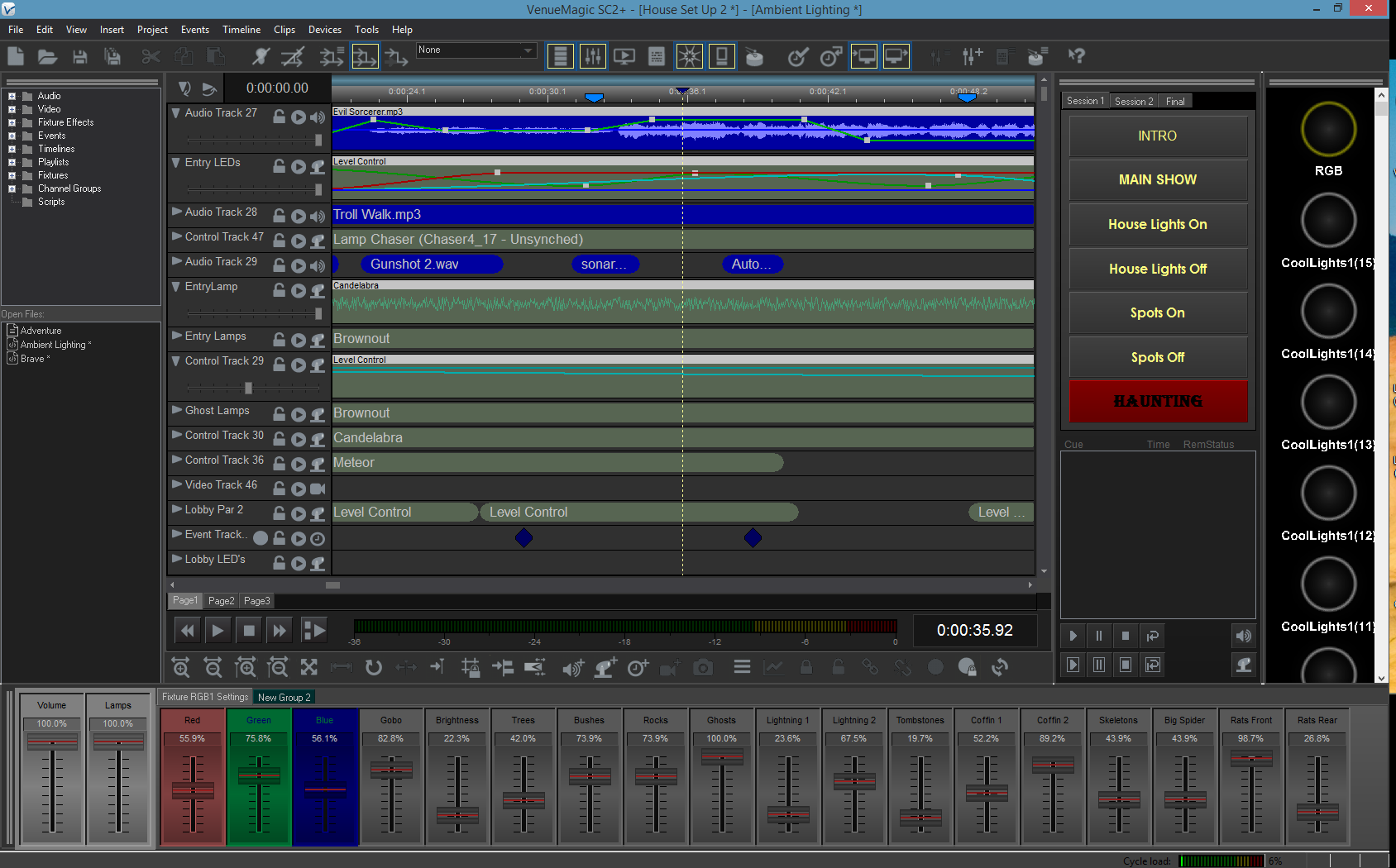Toggle lock on Entry LEDs track
Screen dimensions: 1396x868
280,167
